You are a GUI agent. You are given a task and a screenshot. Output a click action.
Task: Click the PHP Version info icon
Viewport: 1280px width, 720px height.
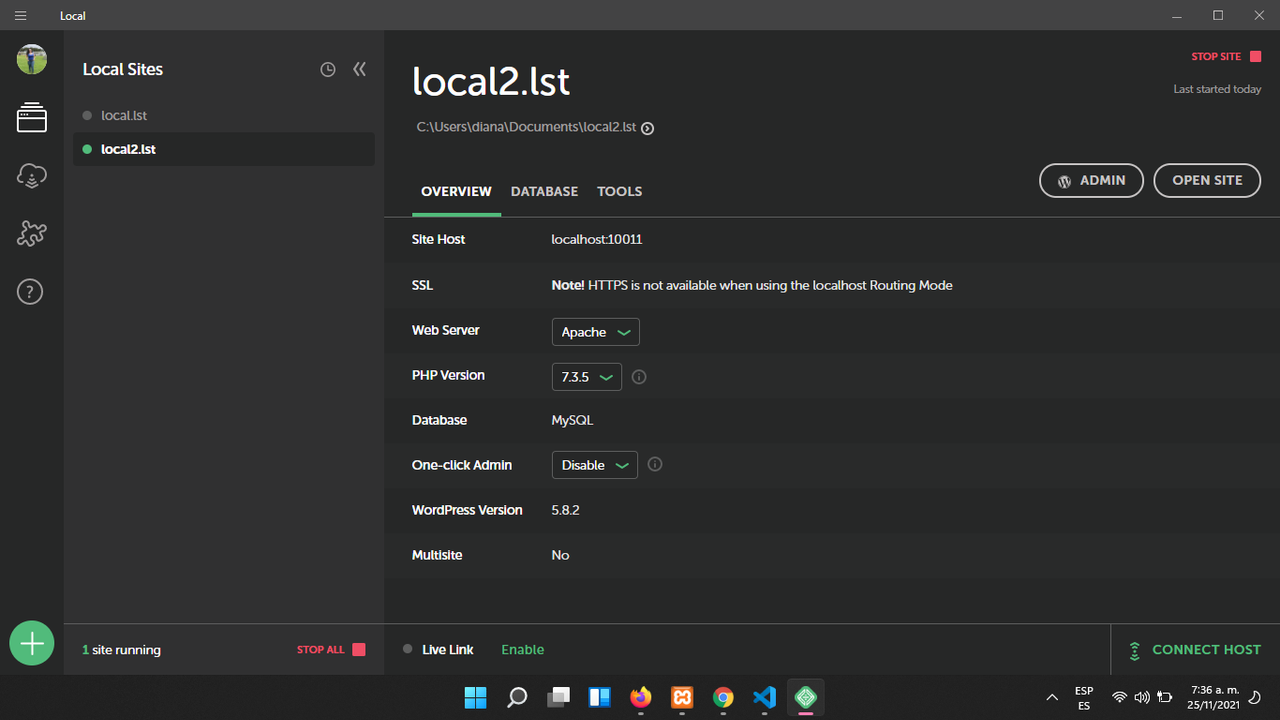click(640, 377)
